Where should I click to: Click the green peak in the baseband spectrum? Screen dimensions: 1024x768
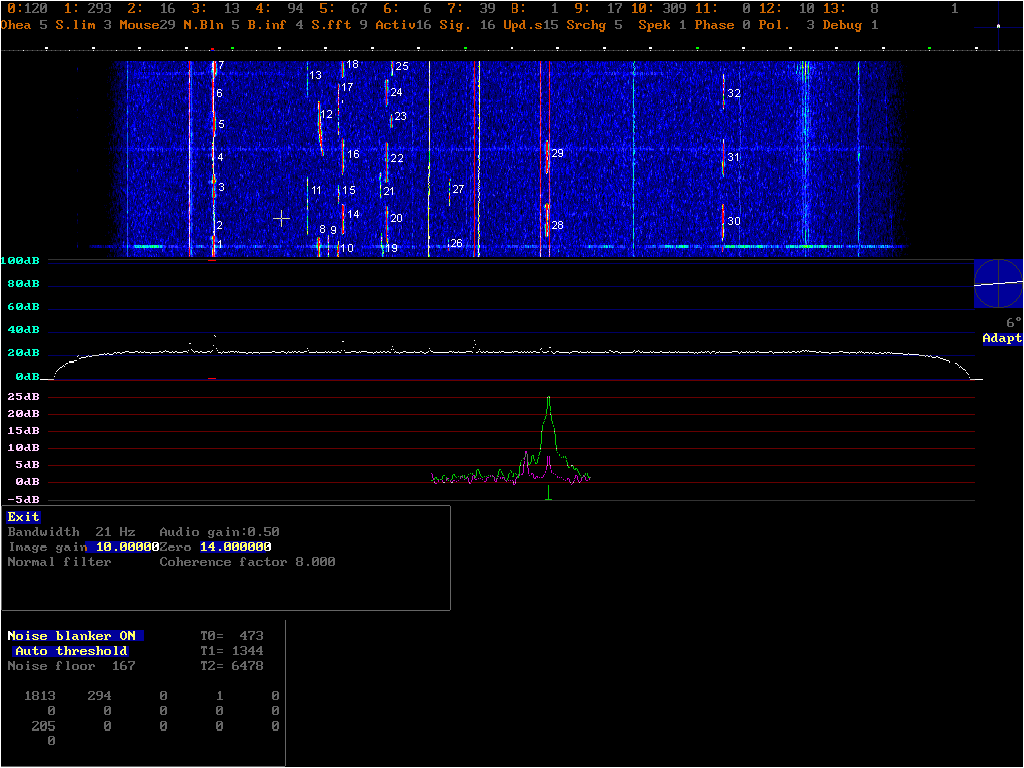[x=549, y=400]
